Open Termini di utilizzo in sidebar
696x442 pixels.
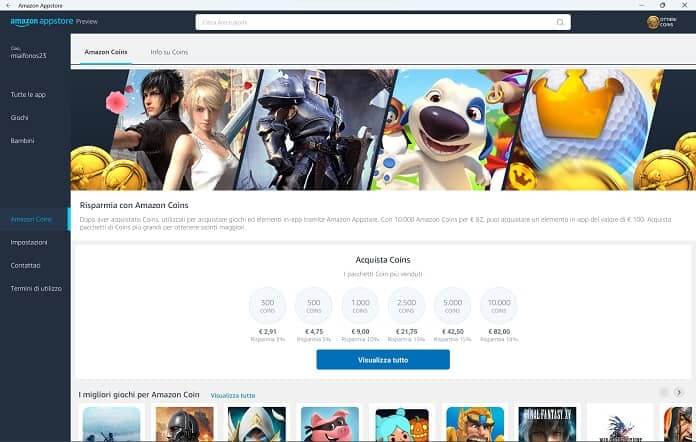click(36, 288)
